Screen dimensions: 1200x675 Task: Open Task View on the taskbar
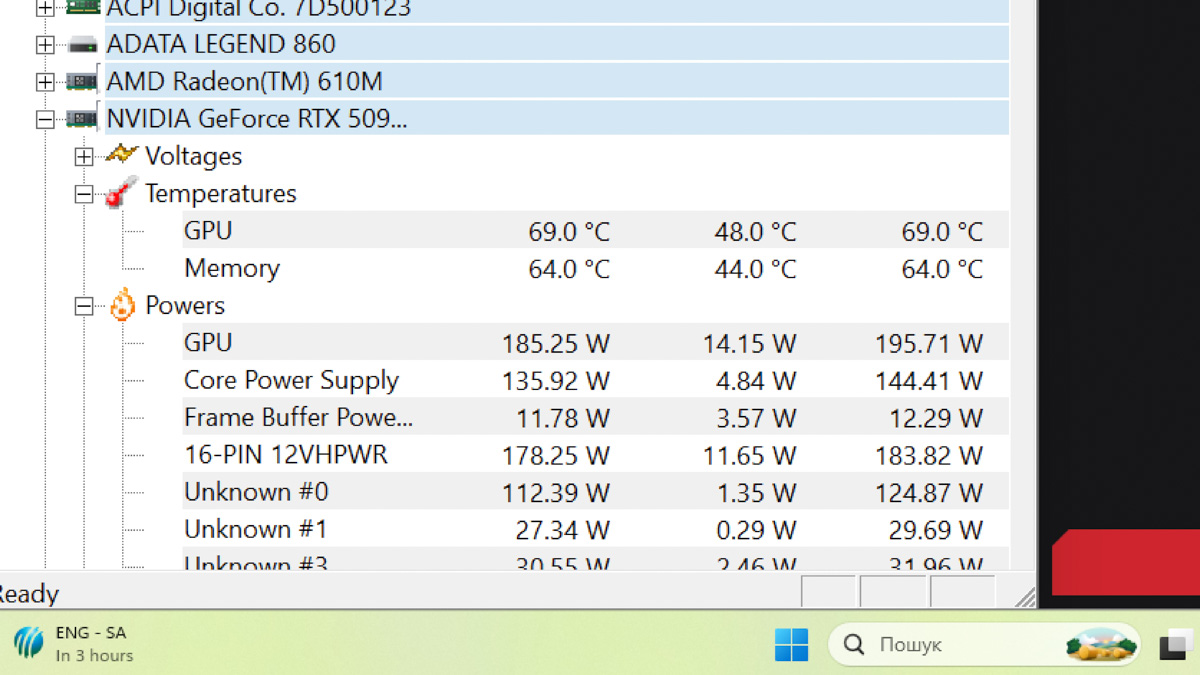click(1176, 646)
